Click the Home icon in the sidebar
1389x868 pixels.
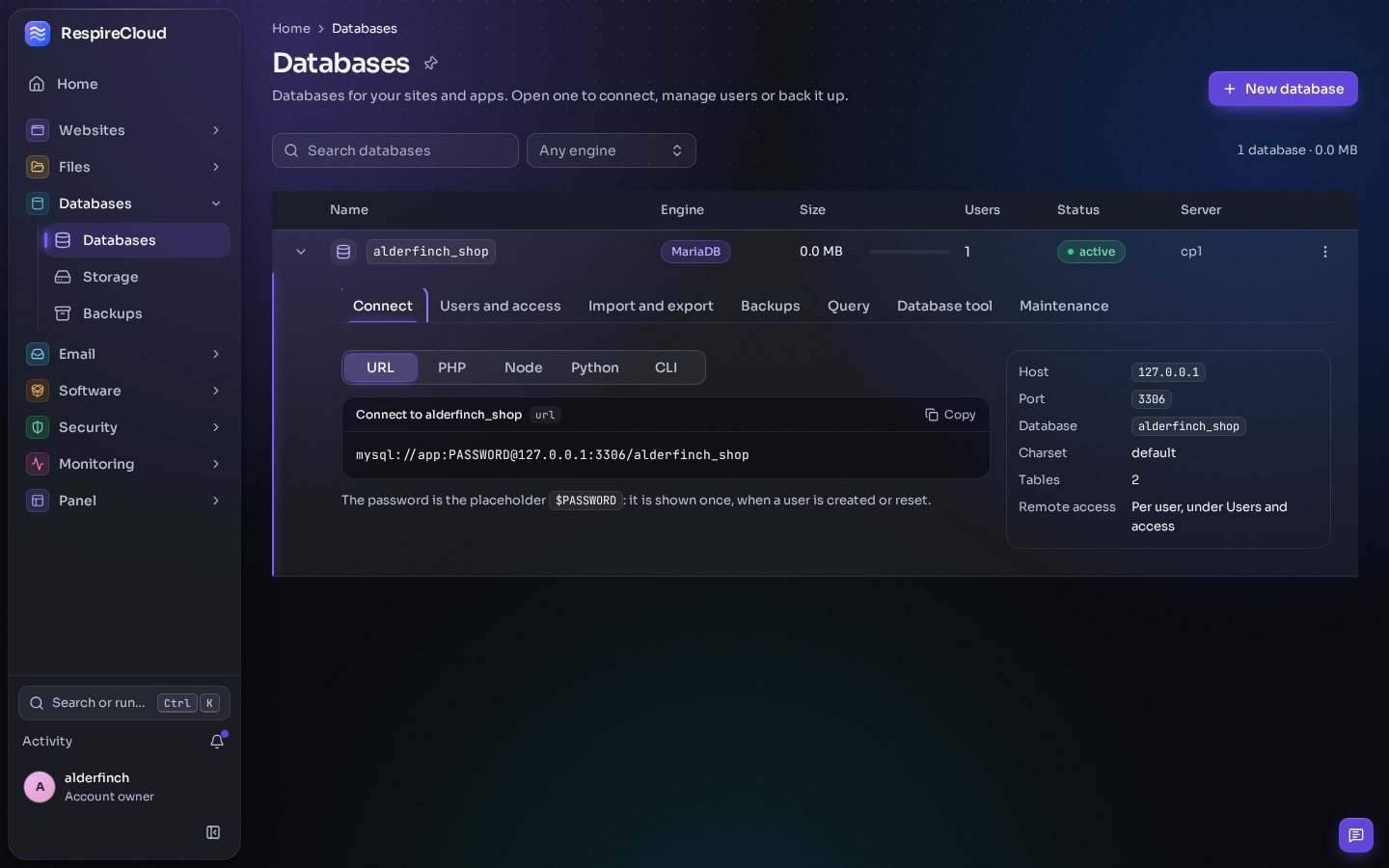coord(37,84)
